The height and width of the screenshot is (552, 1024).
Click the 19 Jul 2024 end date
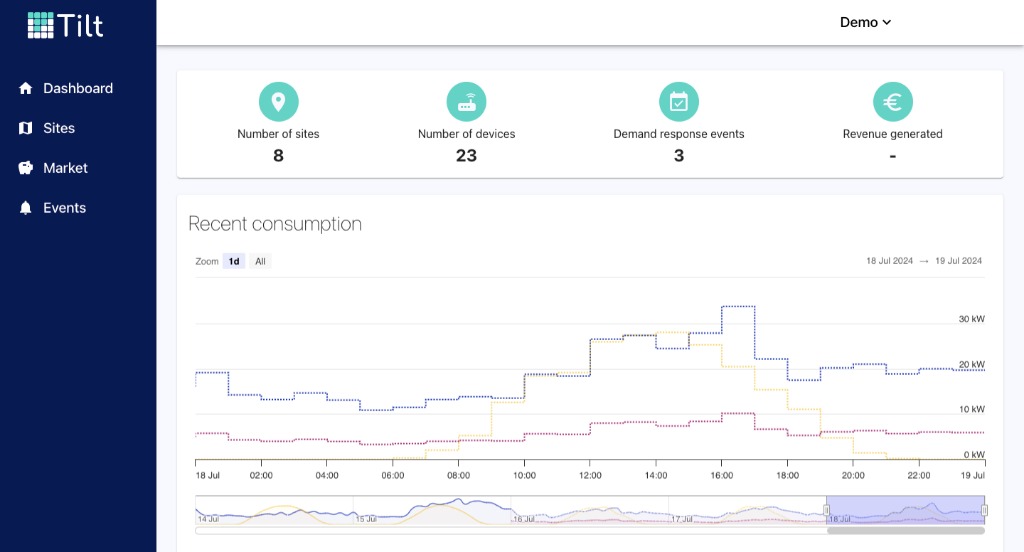(x=958, y=261)
